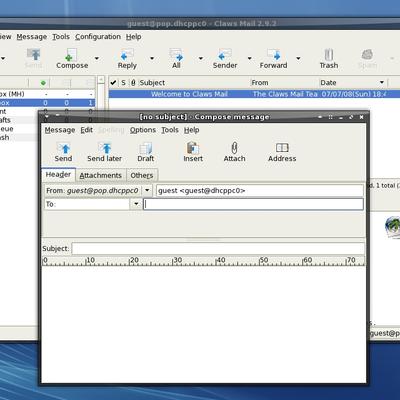This screenshot has width=400, height=400.
Task: Open the Compose dropdown arrow
Action: pyautogui.click(x=97, y=58)
